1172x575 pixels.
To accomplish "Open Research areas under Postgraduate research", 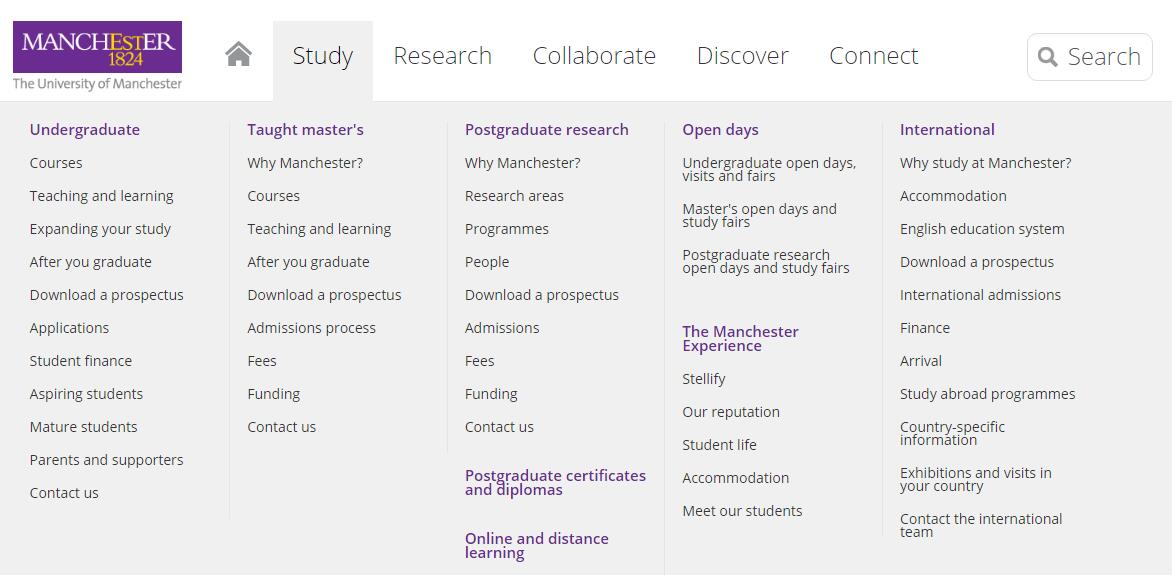I will 514,196.
